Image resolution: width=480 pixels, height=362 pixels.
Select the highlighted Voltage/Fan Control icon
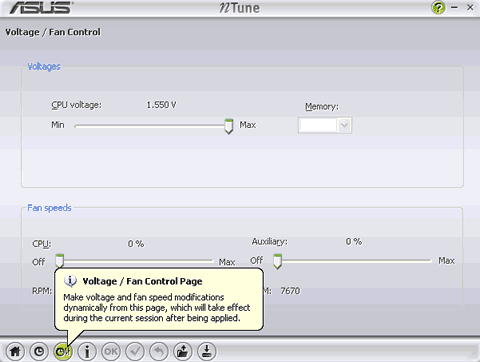click(63, 351)
